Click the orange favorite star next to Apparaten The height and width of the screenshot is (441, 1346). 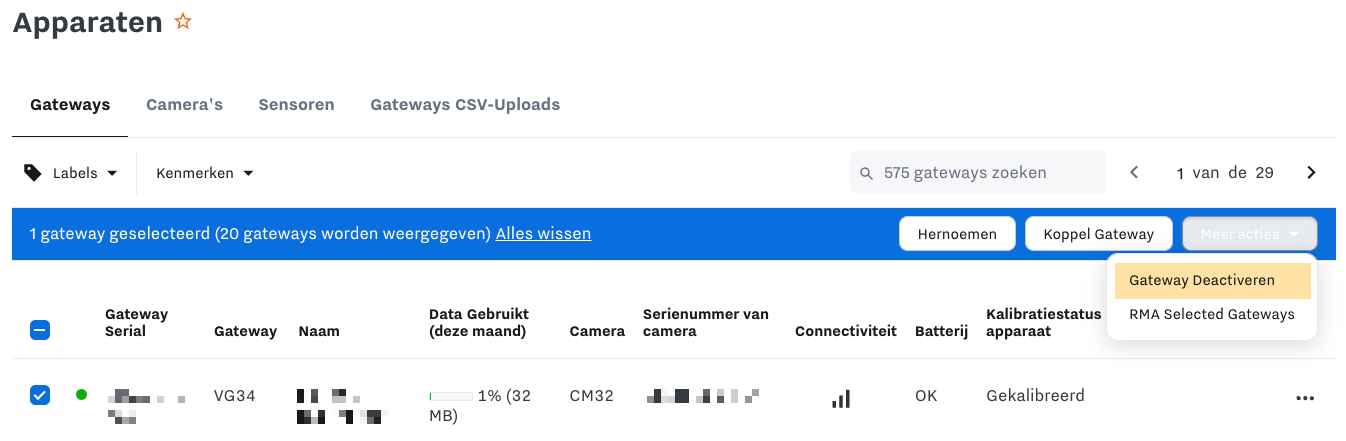pos(183,21)
